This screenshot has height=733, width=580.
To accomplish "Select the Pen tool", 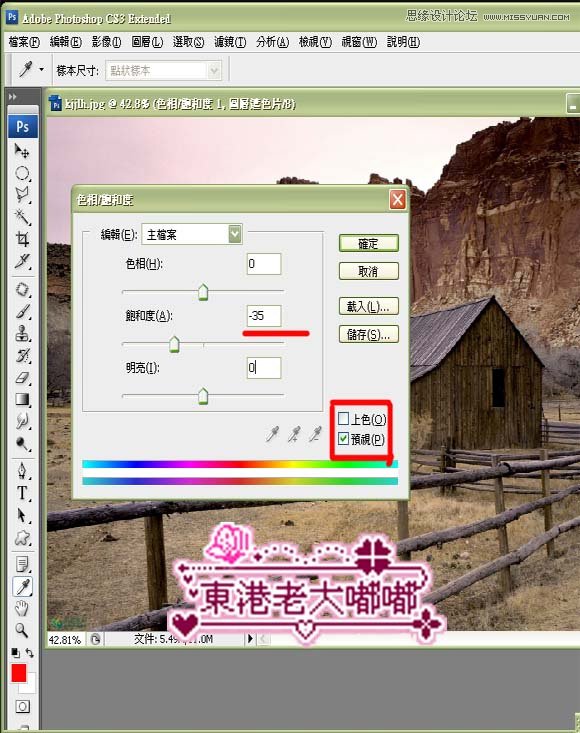I will (x=21, y=471).
